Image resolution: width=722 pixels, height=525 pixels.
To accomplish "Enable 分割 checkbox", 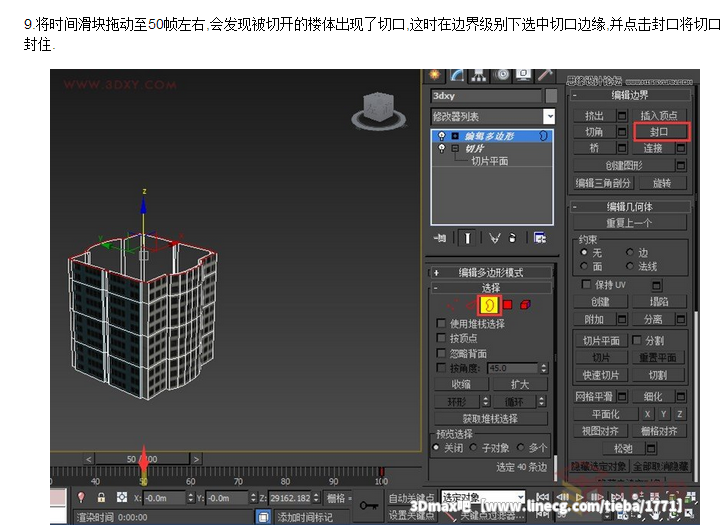I will tap(636, 340).
